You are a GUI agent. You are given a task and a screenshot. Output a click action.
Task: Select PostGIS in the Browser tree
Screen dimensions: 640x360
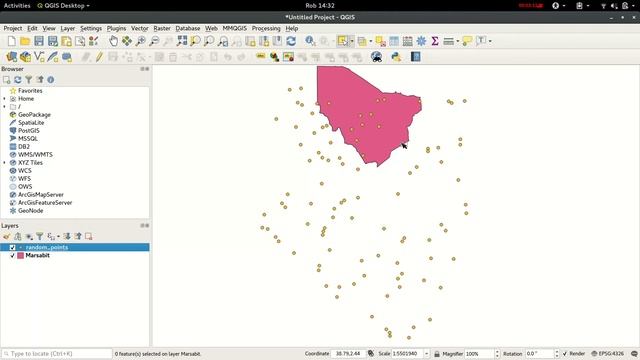(29, 131)
